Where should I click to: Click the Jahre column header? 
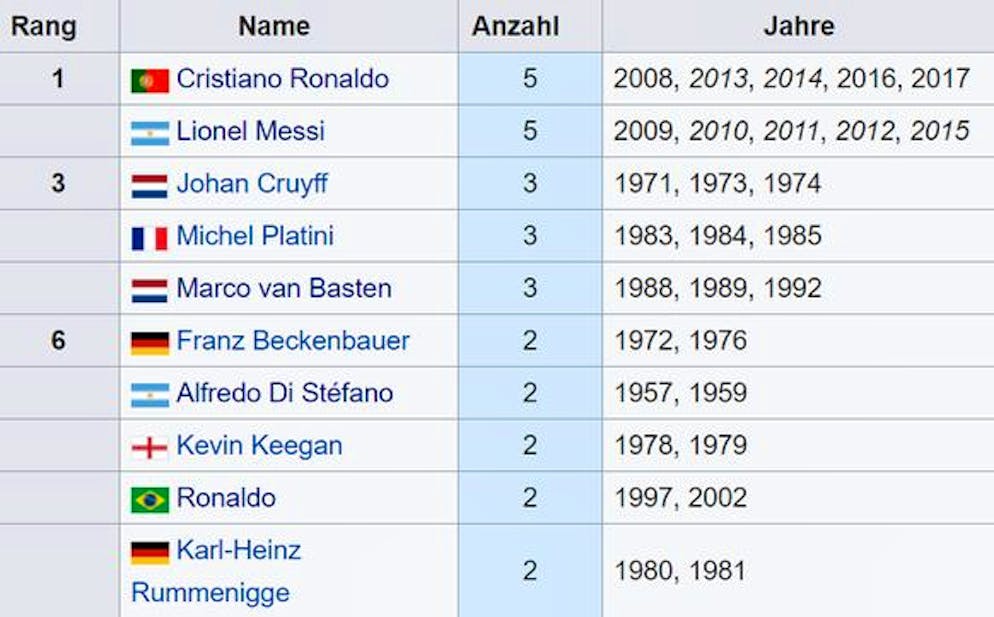click(x=798, y=26)
